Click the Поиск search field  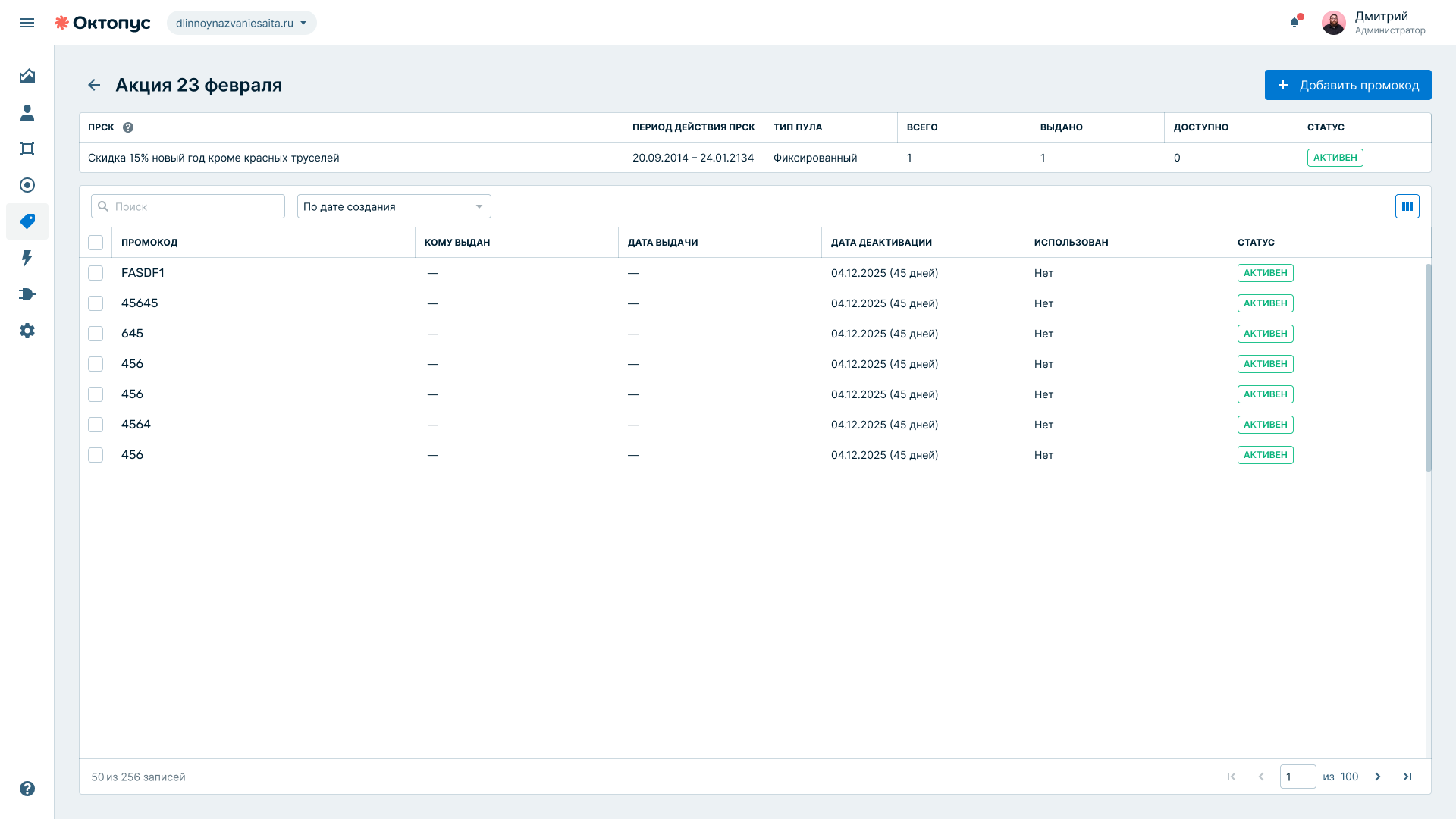tap(188, 206)
